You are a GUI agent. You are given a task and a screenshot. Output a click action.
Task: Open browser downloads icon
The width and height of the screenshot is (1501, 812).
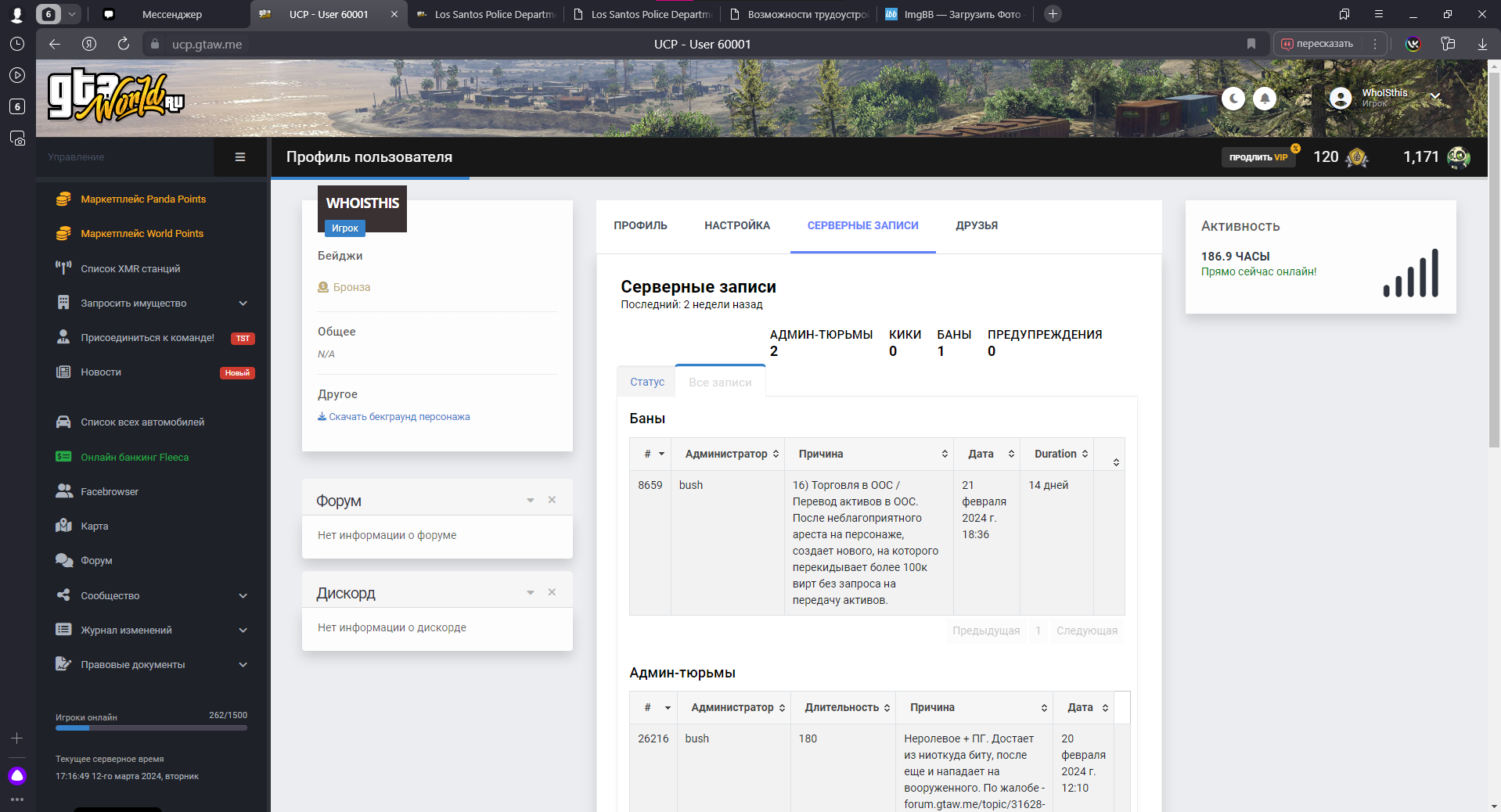click(1482, 45)
